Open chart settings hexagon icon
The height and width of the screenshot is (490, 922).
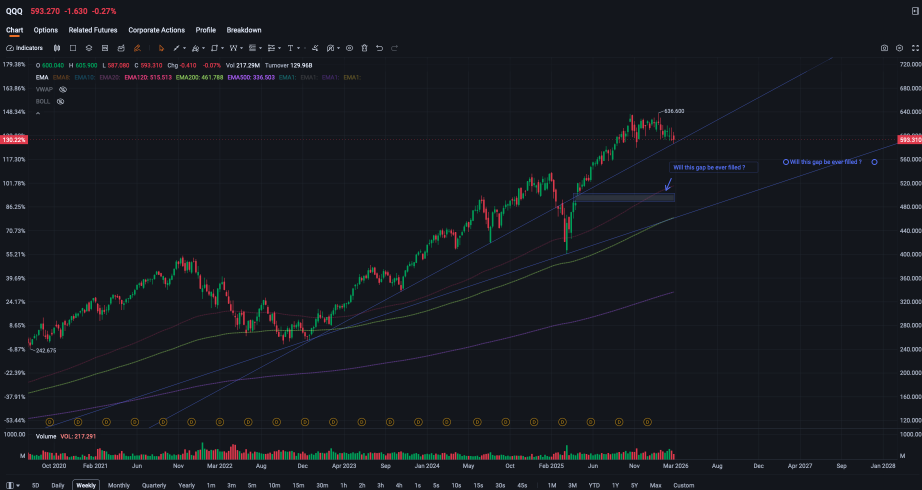tap(899, 48)
